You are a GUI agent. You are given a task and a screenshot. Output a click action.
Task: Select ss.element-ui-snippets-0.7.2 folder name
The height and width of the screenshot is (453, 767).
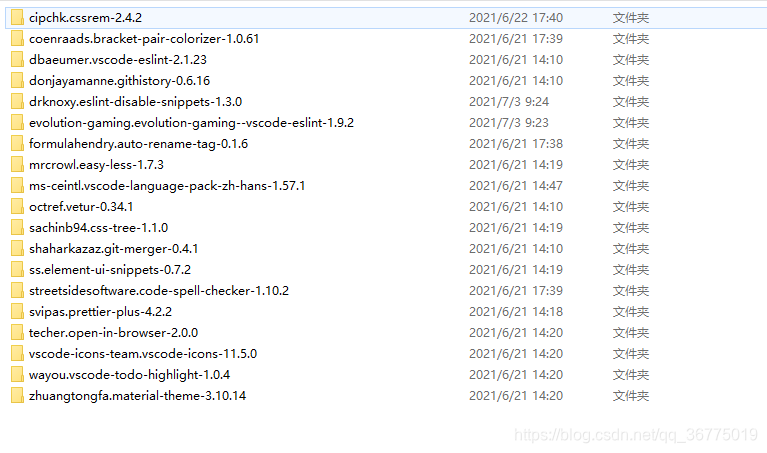tap(110, 270)
